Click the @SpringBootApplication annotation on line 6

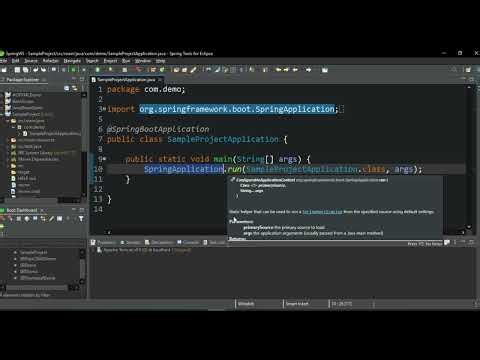click(x=158, y=129)
